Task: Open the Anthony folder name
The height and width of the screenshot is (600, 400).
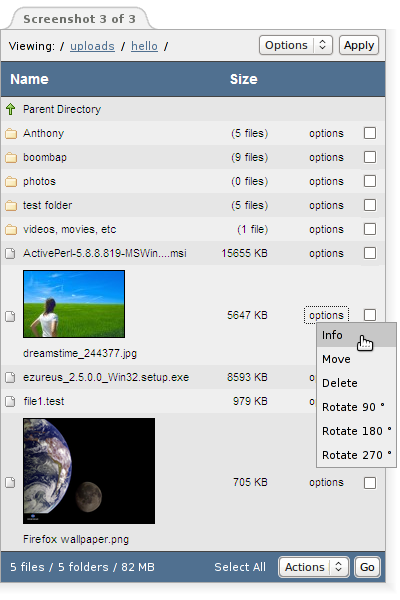Action: point(44,134)
